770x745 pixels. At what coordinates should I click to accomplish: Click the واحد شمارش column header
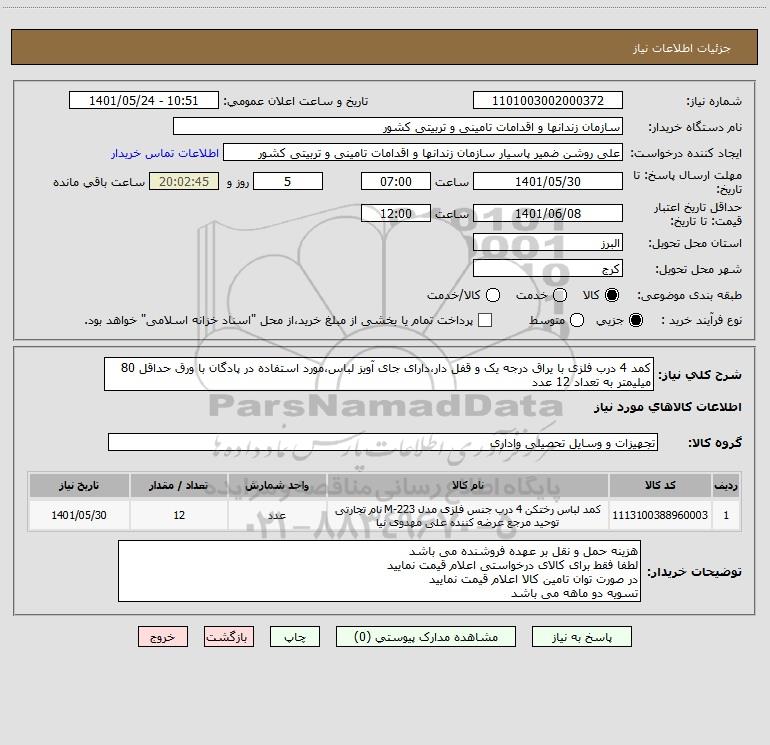(277, 486)
